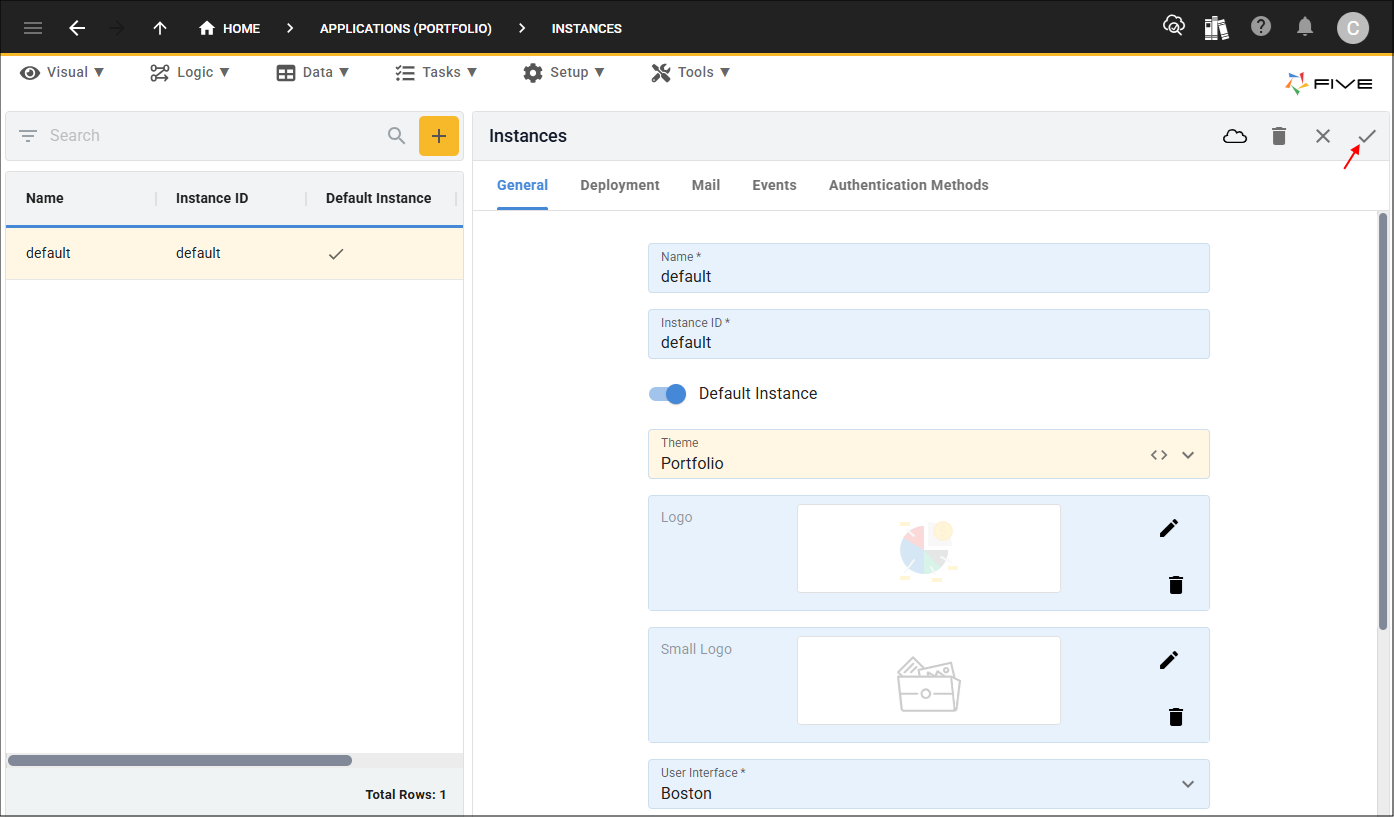Sort by the Instance ID column header
This screenshot has height=817, width=1394.
(212, 198)
